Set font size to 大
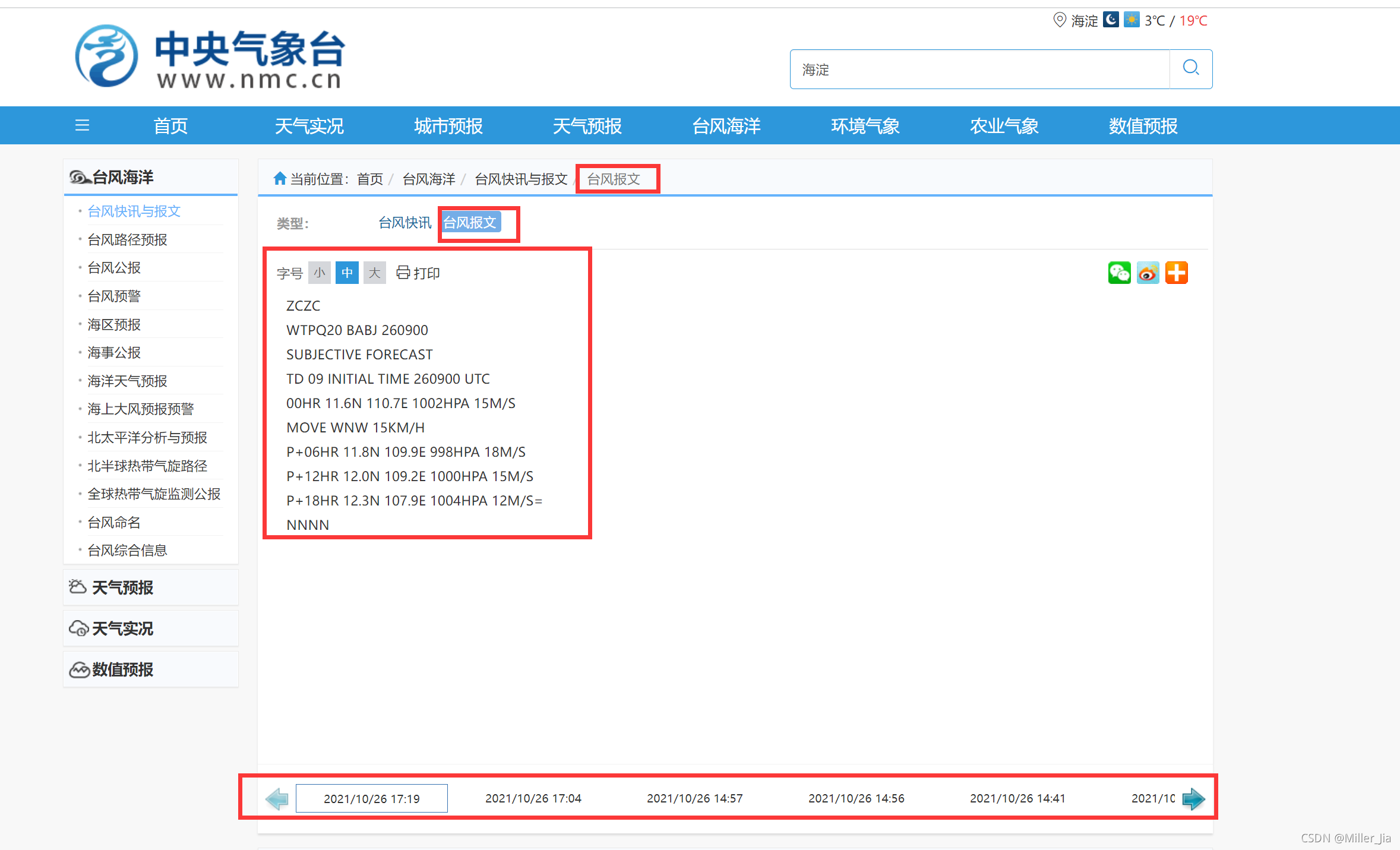 (x=374, y=273)
